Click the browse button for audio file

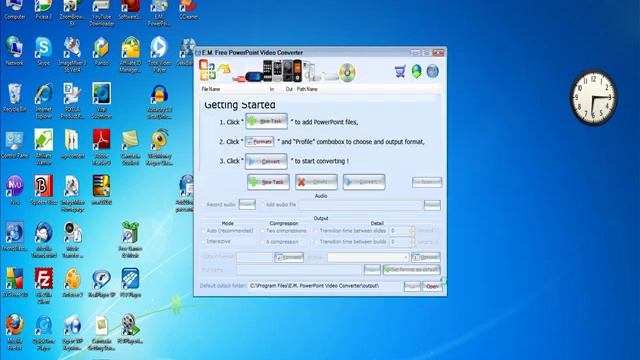(x=432, y=205)
